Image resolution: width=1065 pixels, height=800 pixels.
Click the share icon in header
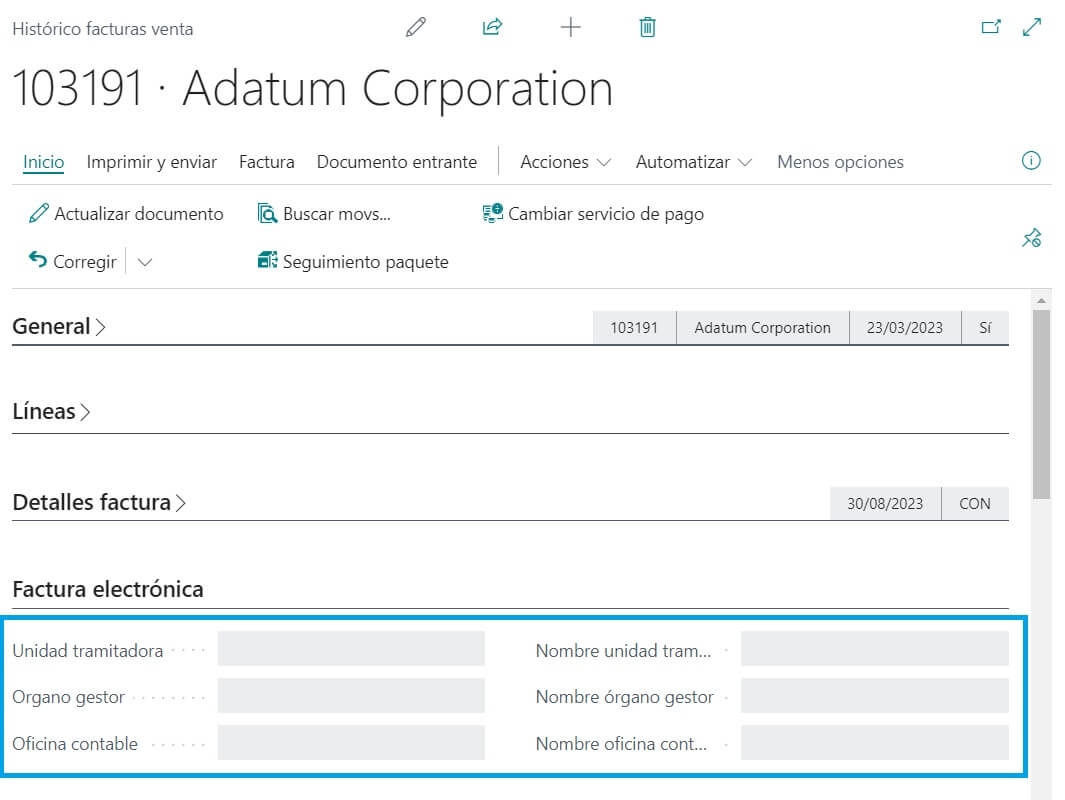[x=492, y=28]
